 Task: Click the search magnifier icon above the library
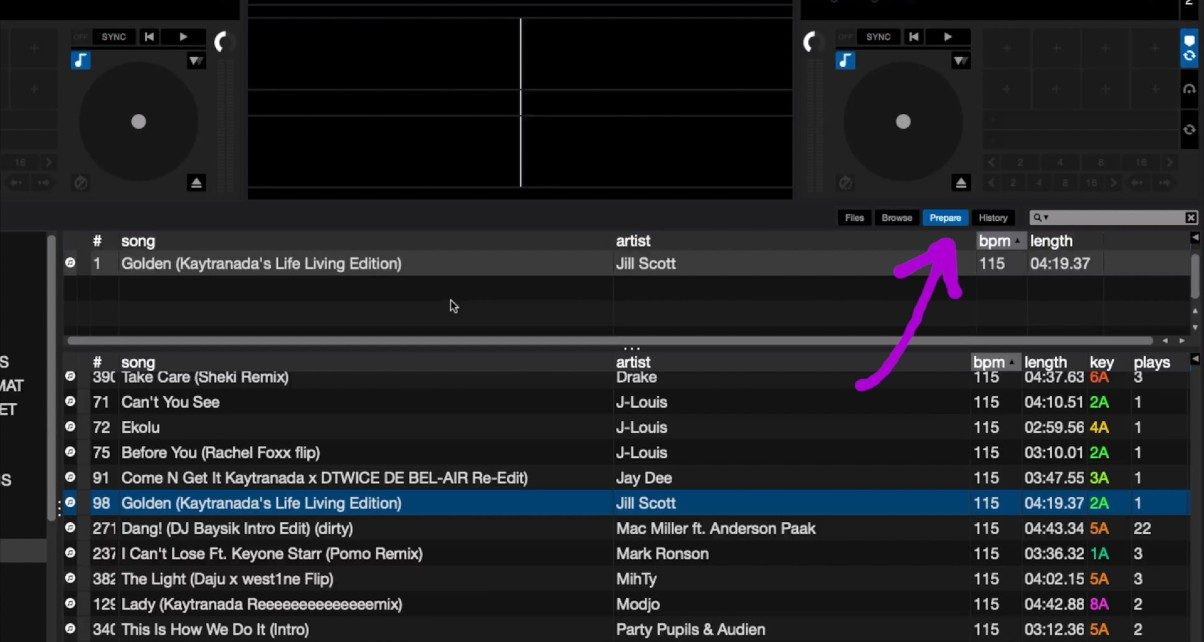(1037, 216)
